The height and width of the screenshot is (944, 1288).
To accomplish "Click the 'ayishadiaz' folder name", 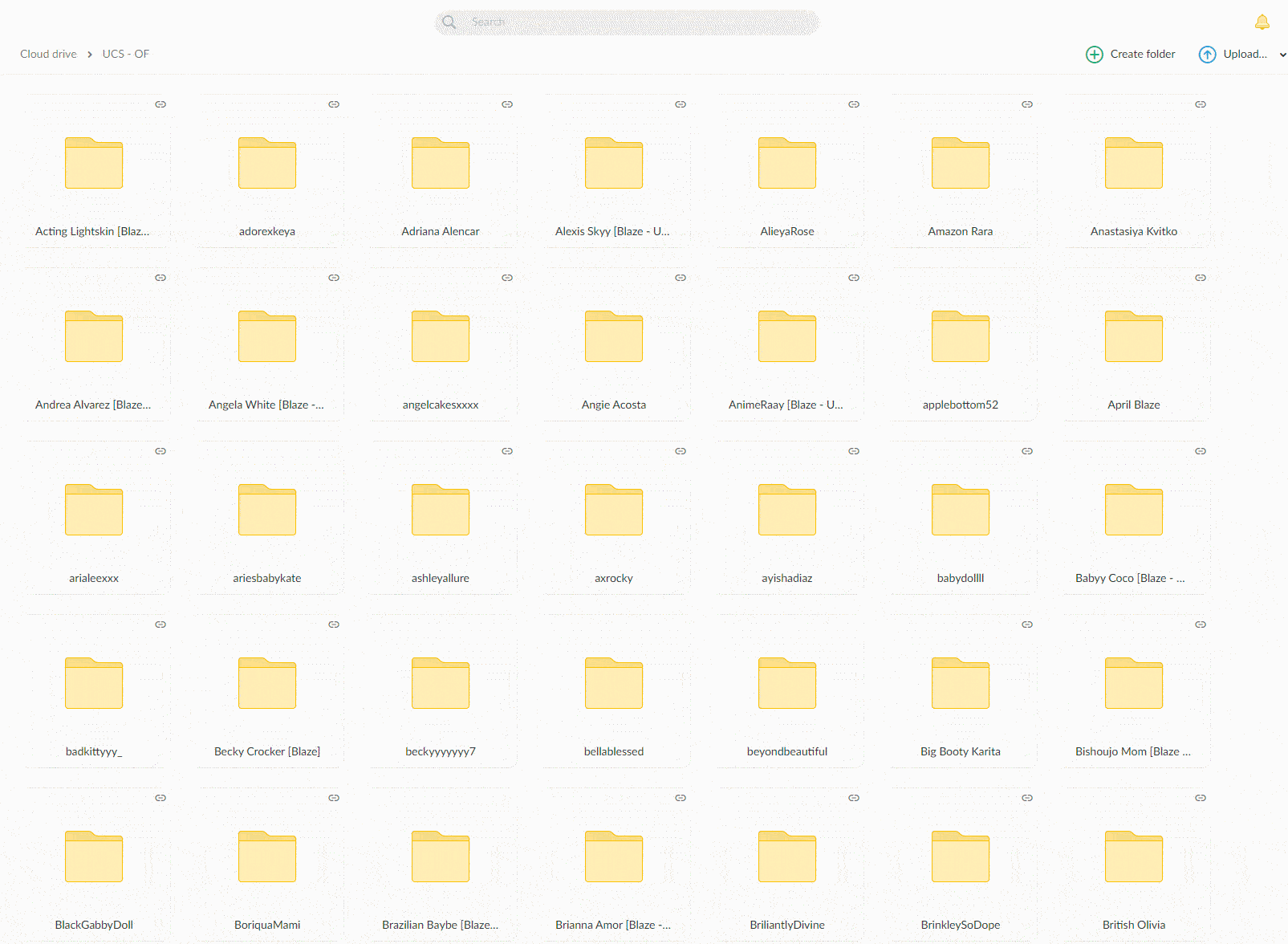I will click(x=787, y=578).
